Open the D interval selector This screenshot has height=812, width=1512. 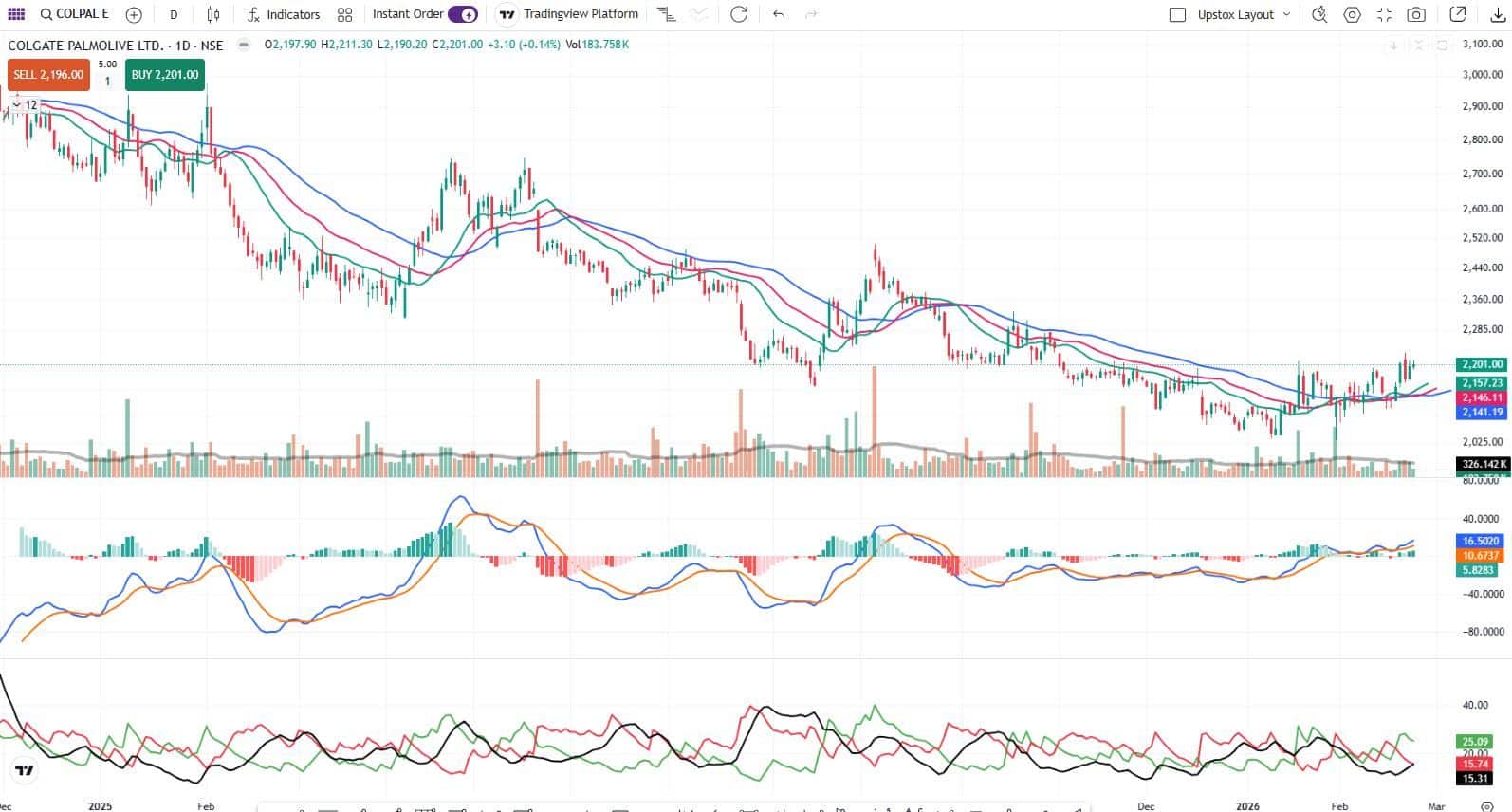tap(174, 14)
